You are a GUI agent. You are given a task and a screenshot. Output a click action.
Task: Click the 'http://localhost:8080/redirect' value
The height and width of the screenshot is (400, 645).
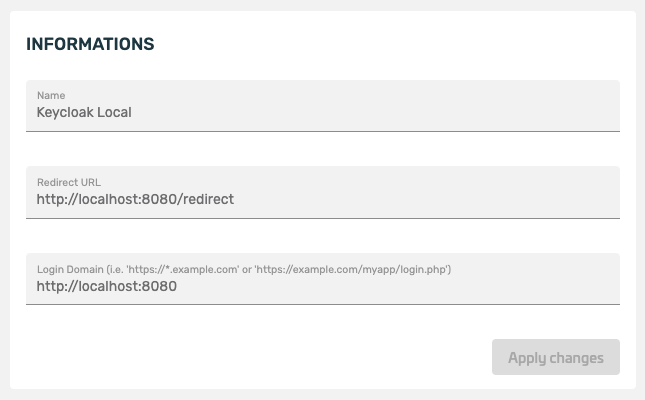point(135,199)
